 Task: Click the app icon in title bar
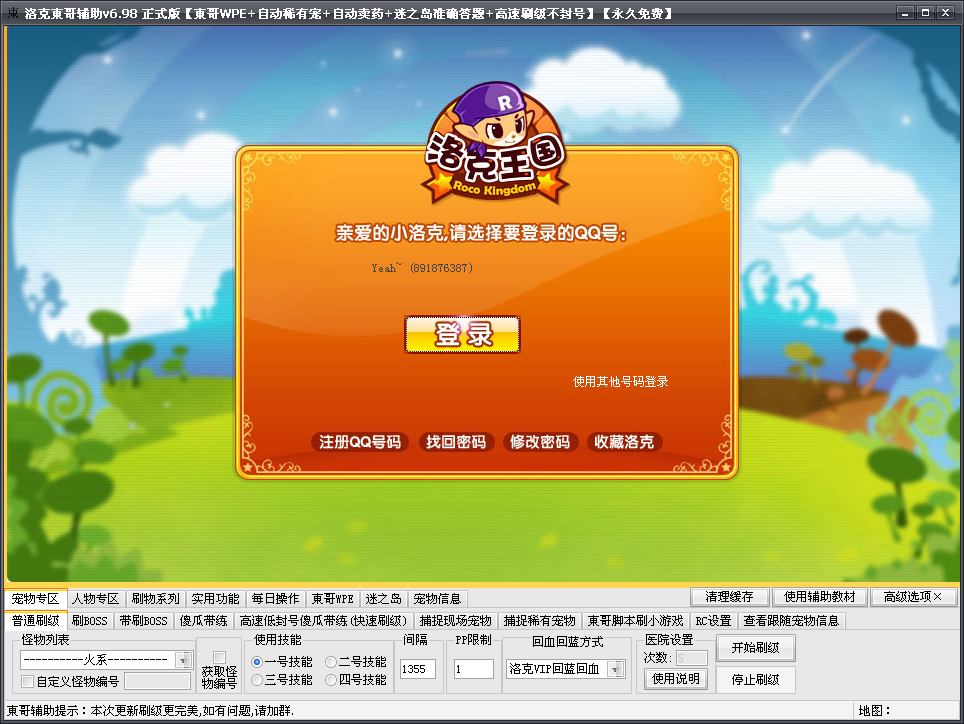pos(12,13)
